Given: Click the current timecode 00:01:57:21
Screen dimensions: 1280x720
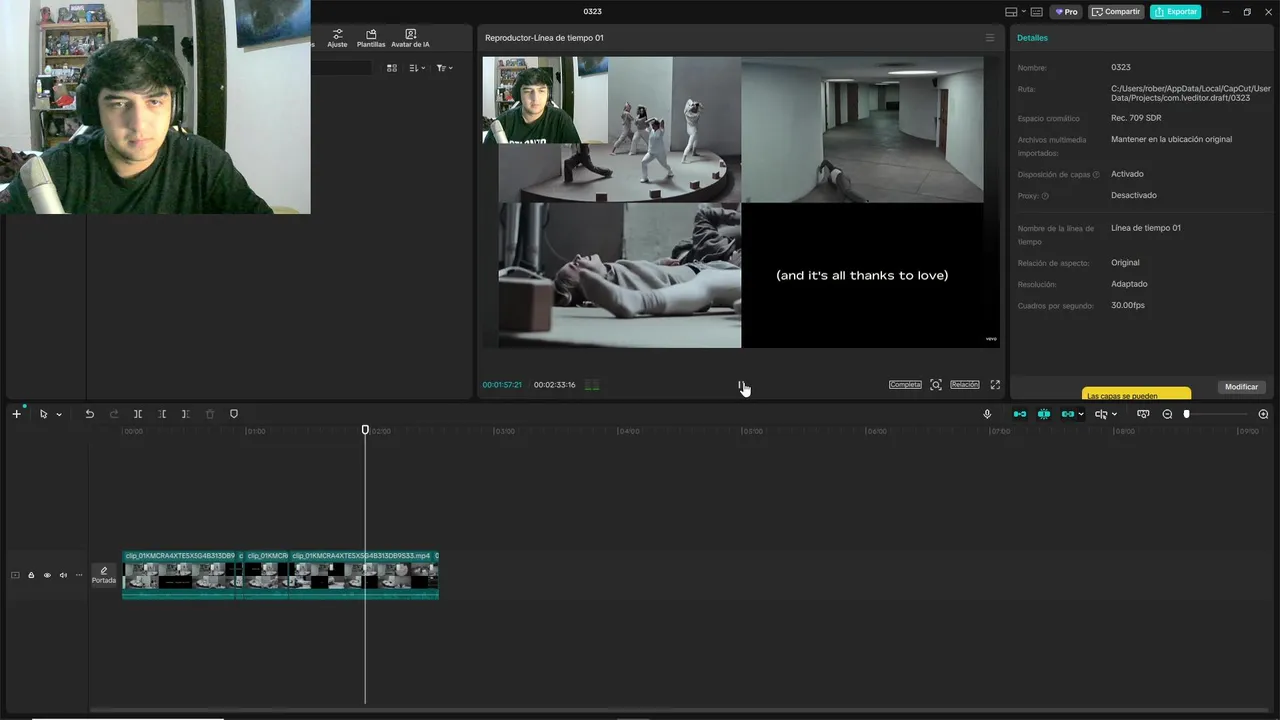Looking at the screenshot, I should coord(502,385).
